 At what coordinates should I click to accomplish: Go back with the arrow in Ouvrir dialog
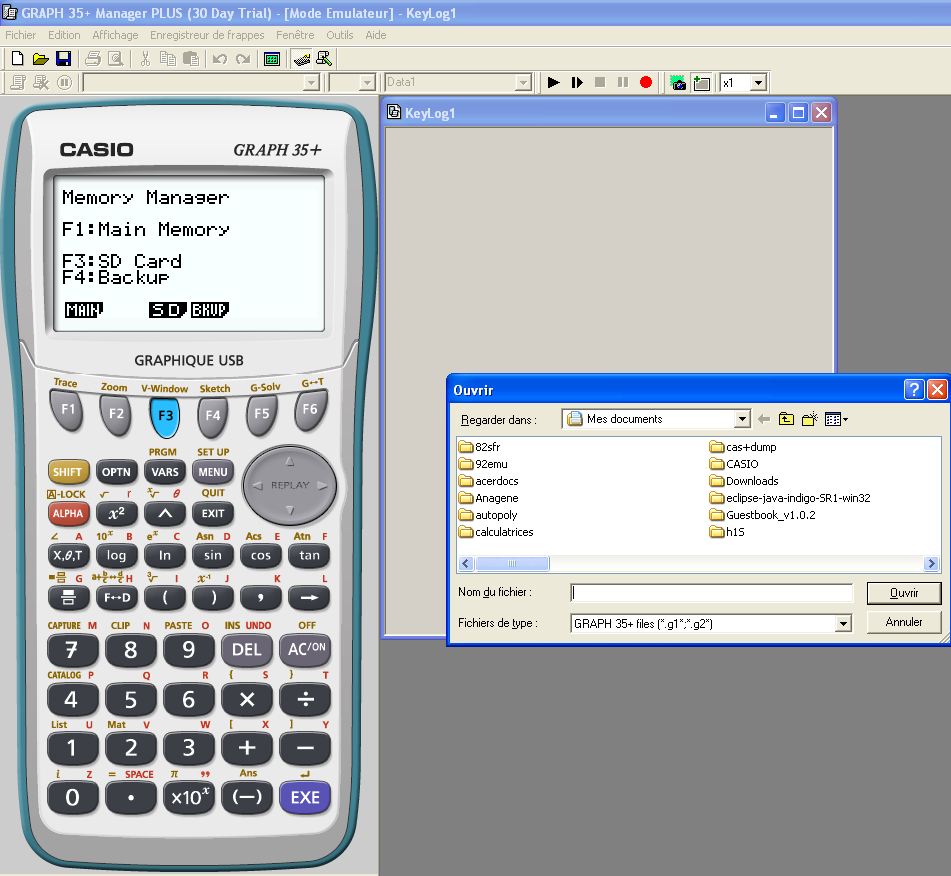coord(764,419)
